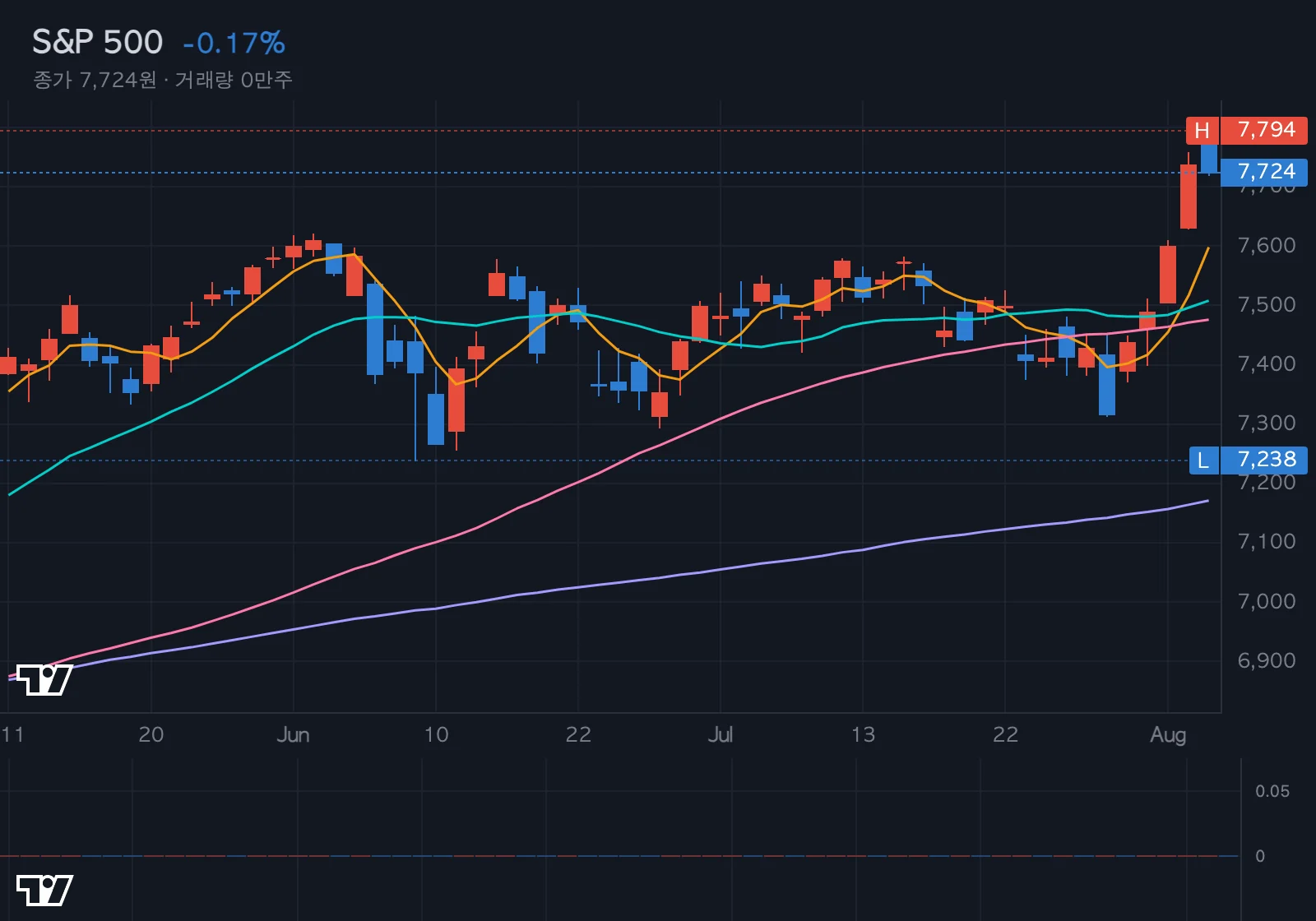The image size is (1316, 921).
Task: Select the 7,400 price axis label
Action: pos(1267,363)
